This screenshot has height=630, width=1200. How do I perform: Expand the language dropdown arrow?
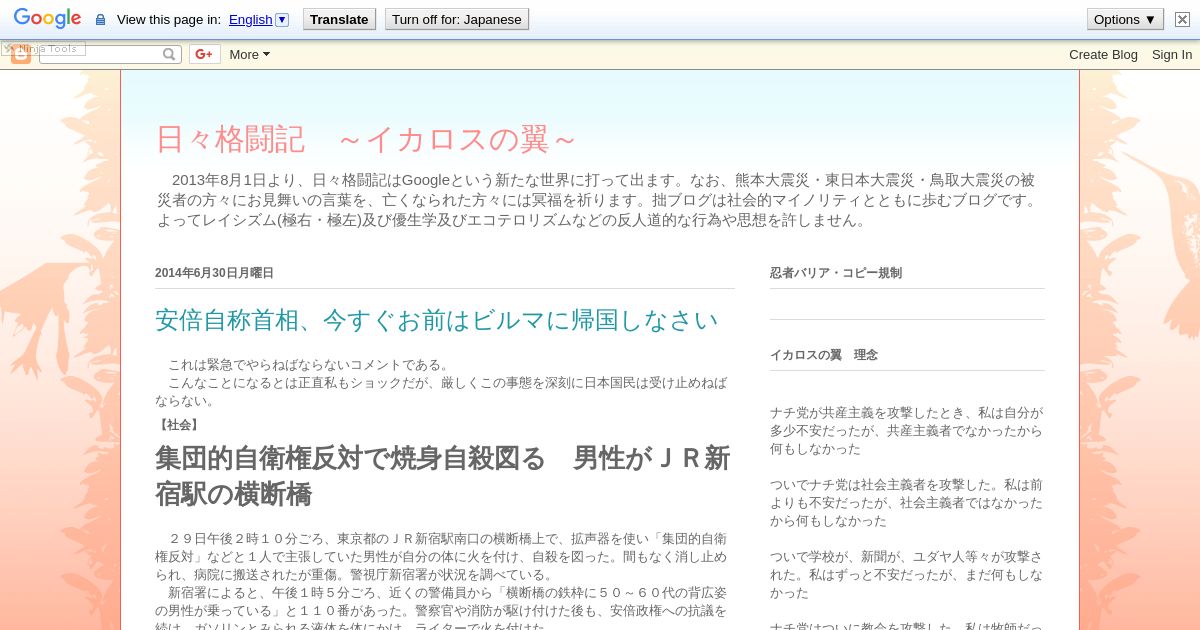pyautogui.click(x=282, y=19)
